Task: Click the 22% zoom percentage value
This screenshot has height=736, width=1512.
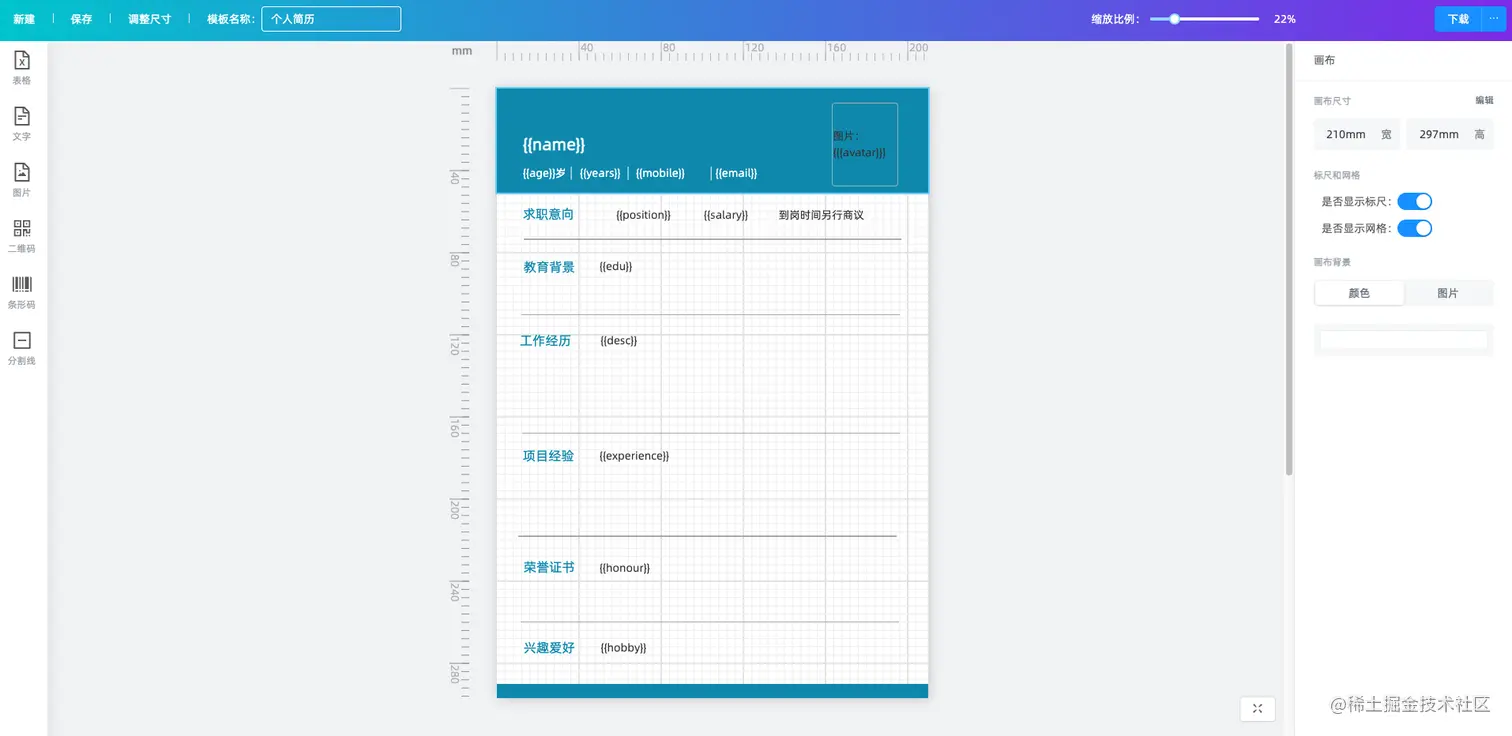Action: tap(1285, 19)
